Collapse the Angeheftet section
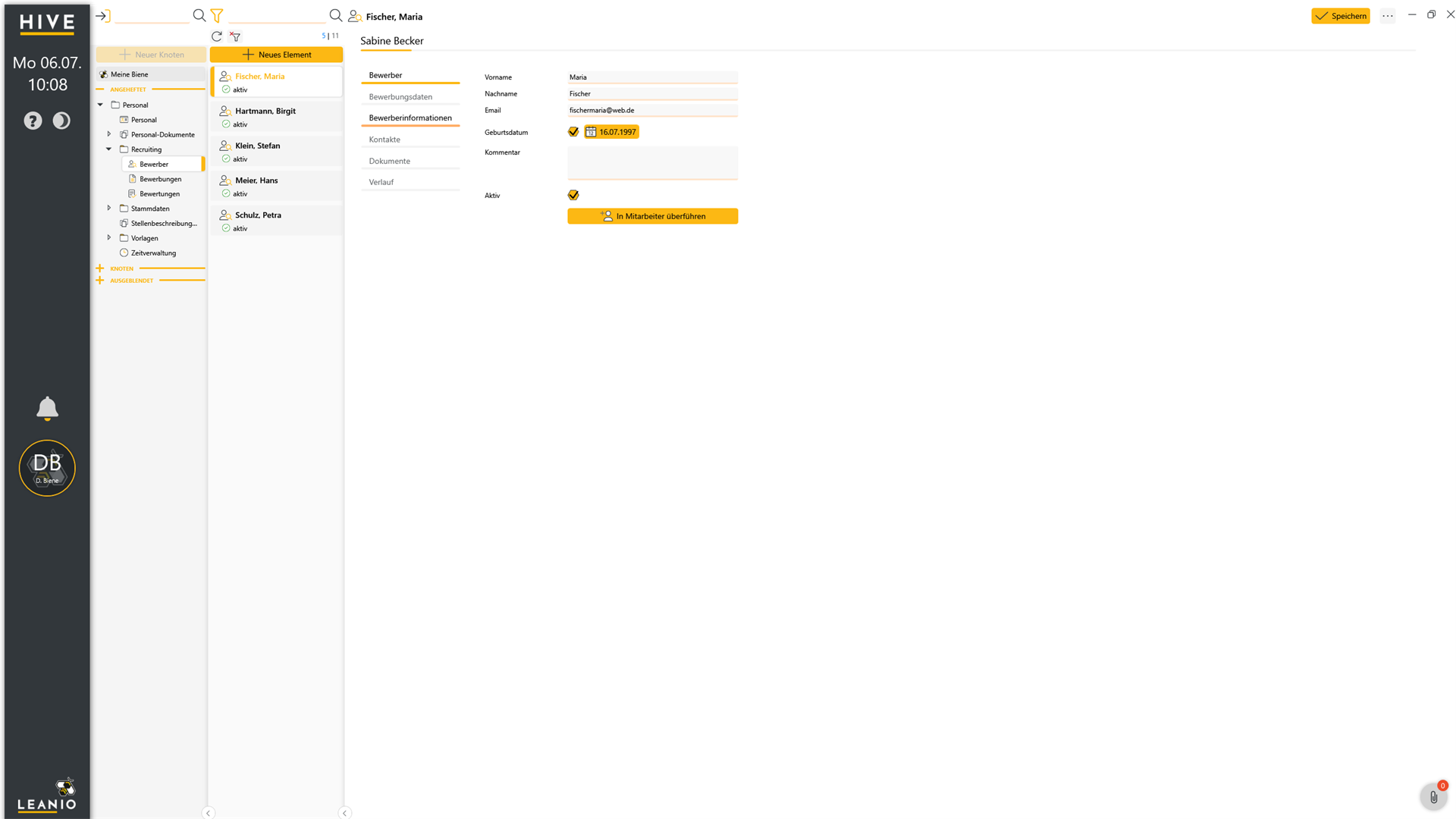Viewport: 1456px width, 819px height. pyautogui.click(x=100, y=89)
